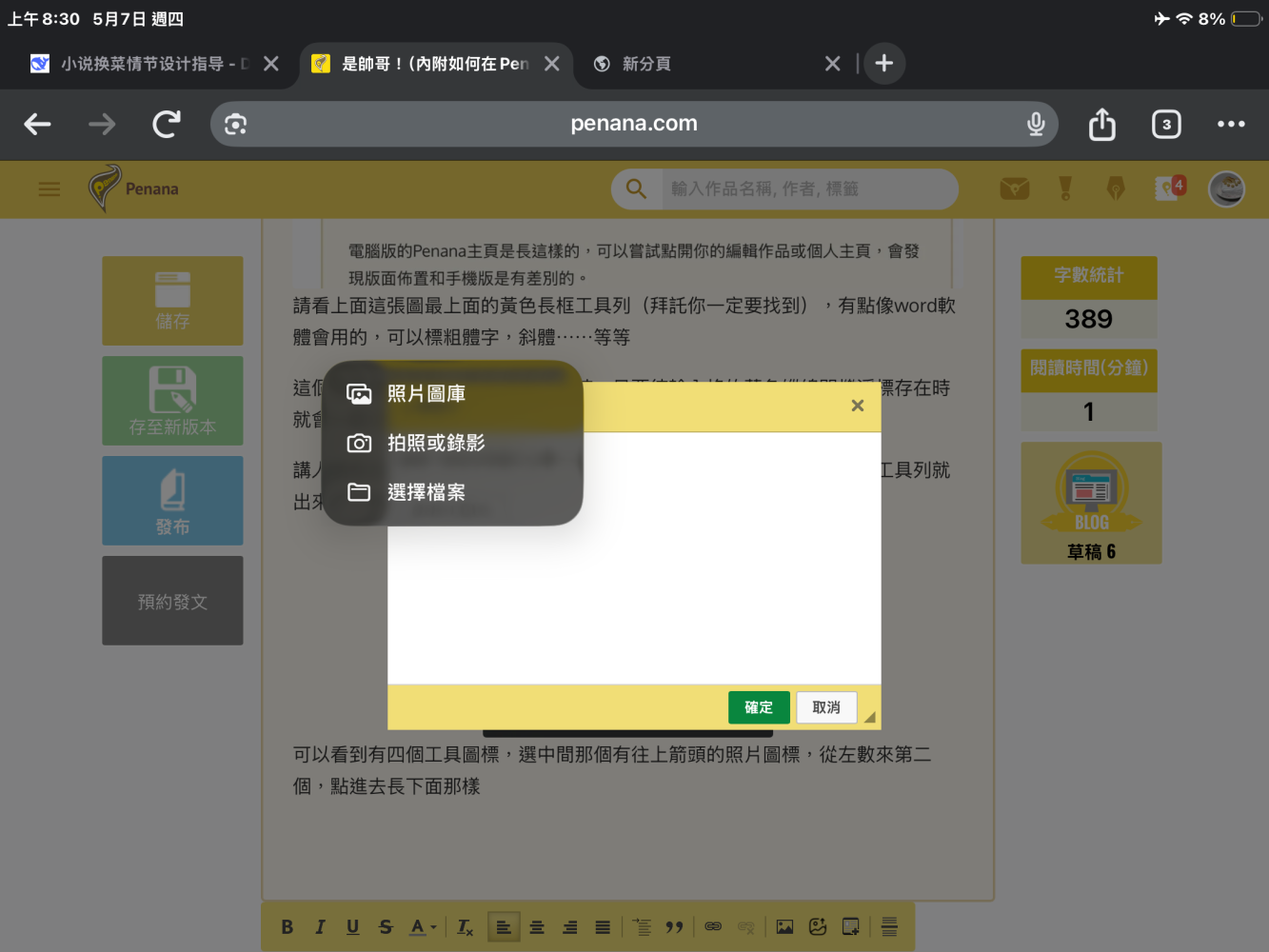The image size is (1269, 952).
Task: Center-align the paragraph text
Action: point(537,926)
